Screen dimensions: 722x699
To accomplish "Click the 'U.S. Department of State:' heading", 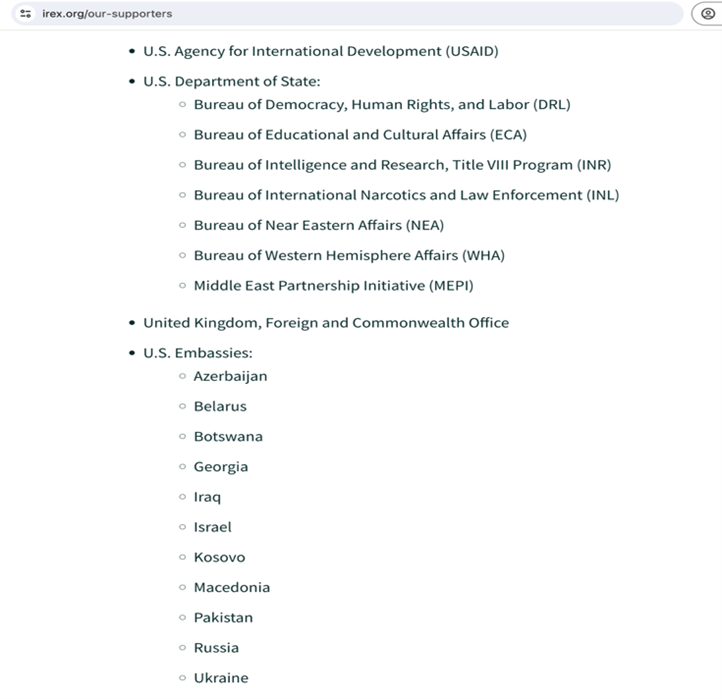I will coord(232,82).
